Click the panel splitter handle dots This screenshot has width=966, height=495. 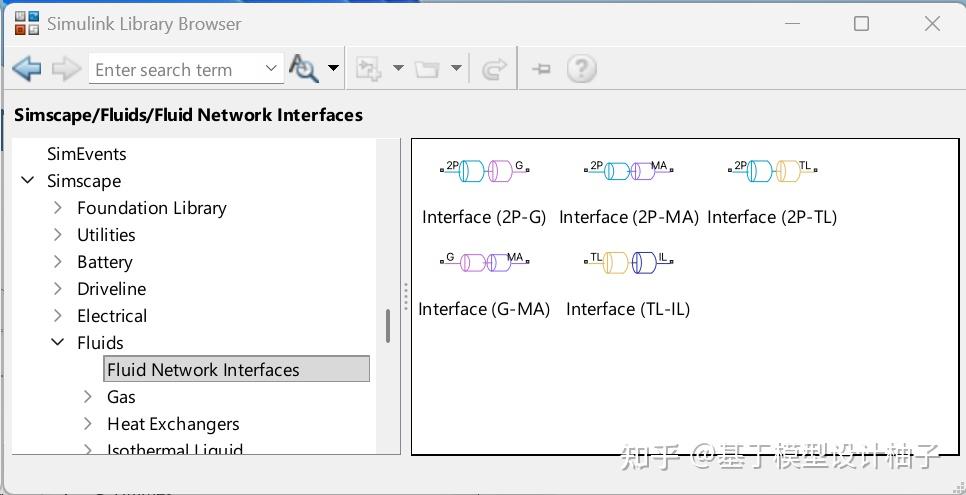405,297
